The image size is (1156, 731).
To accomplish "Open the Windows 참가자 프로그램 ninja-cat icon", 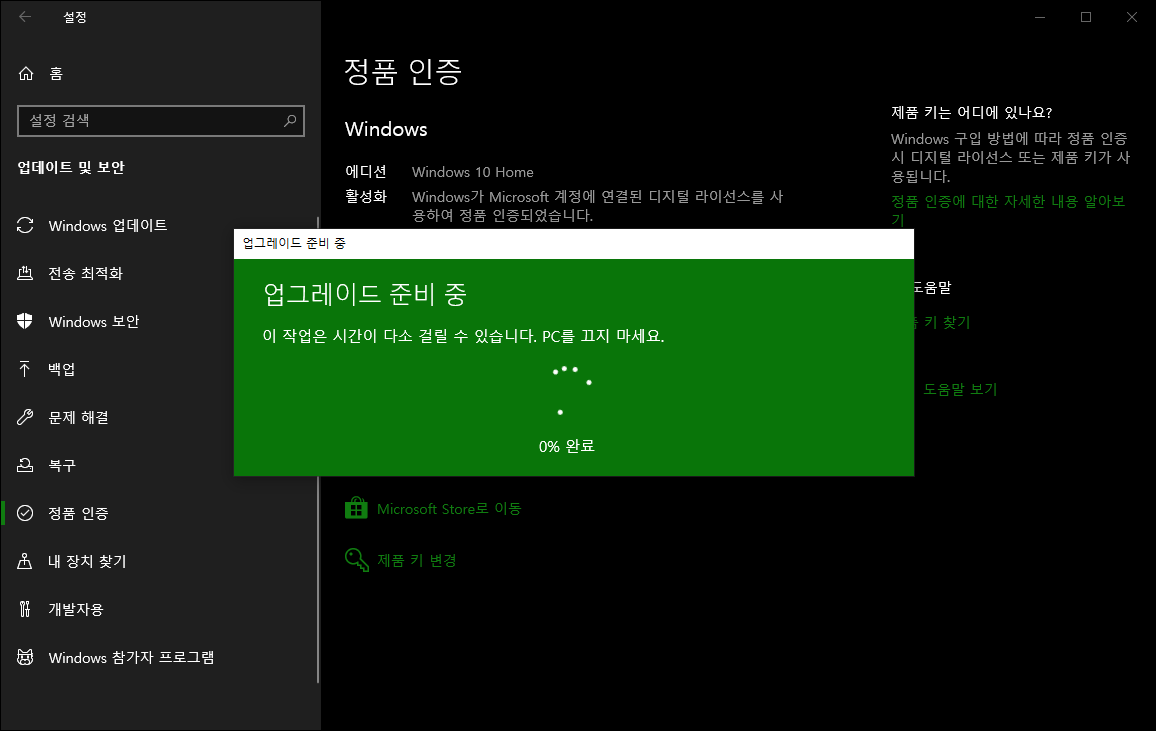I will 25,657.
